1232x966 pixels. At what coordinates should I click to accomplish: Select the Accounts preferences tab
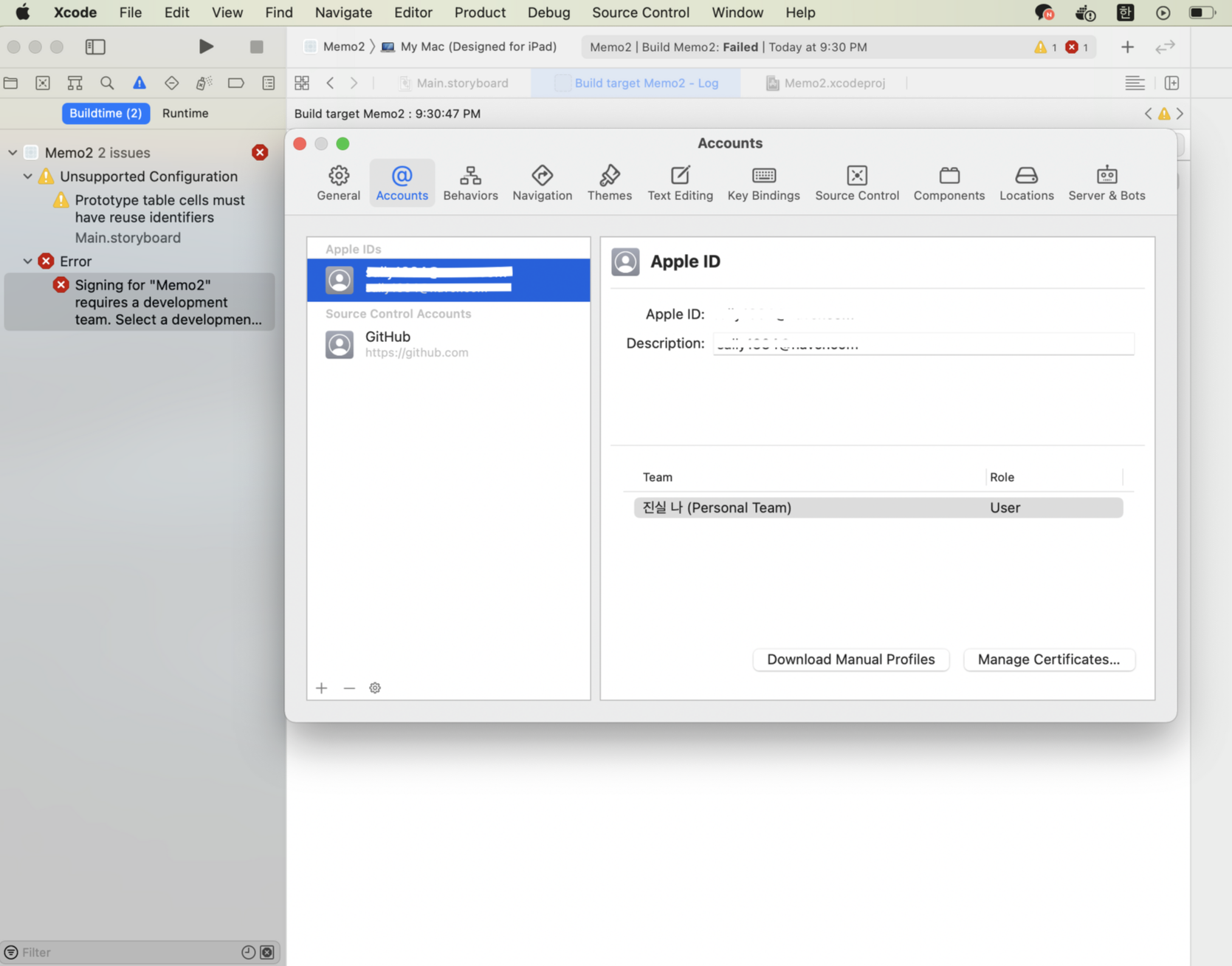coord(402,182)
